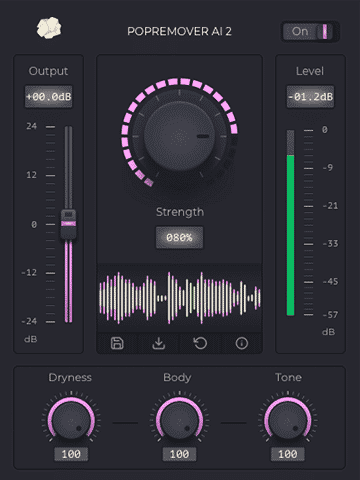Click the load preset download icon
Screen dimensions: 360x480
point(159,343)
